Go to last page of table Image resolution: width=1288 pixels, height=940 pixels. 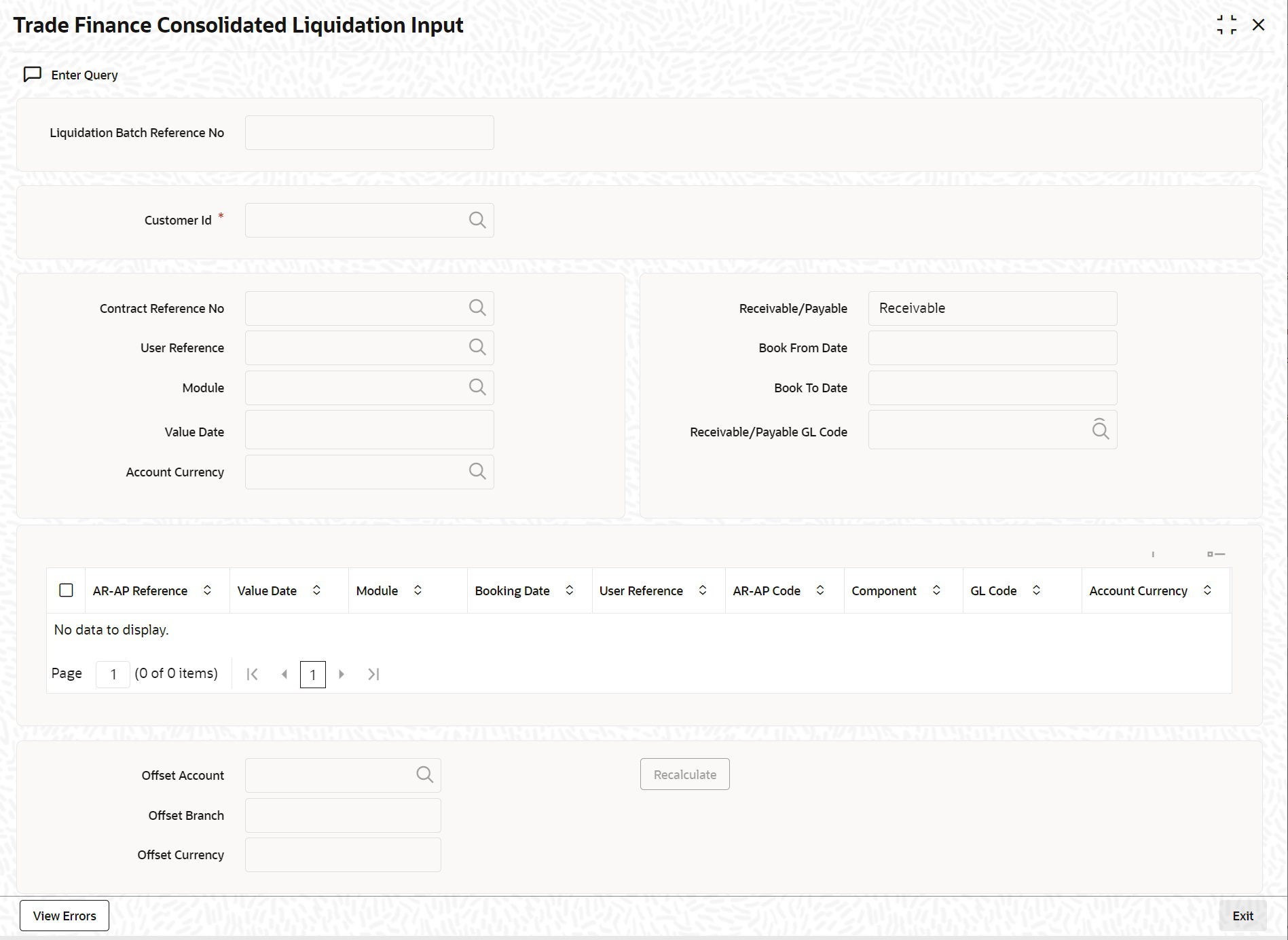tap(373, 674)
